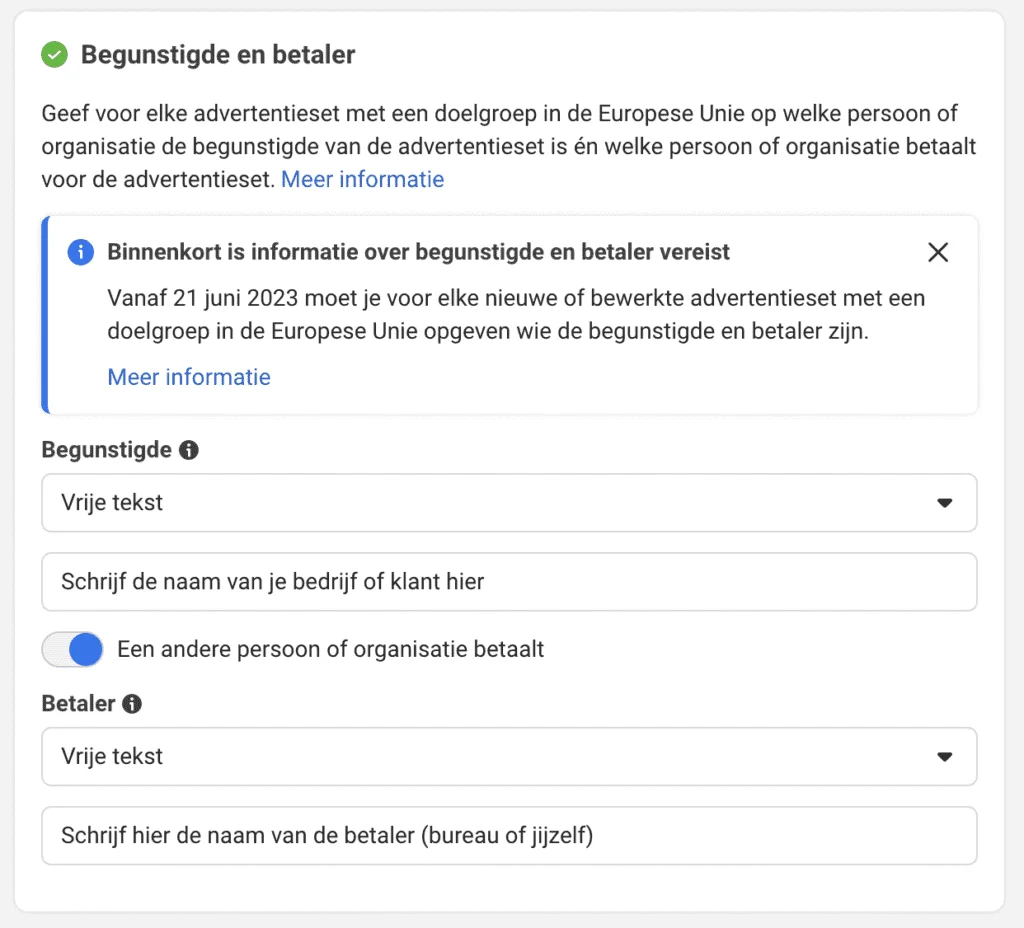Focus the 'naam van je bedrijf of klant' field
The image size is (1024, 928).
point(509,582)
